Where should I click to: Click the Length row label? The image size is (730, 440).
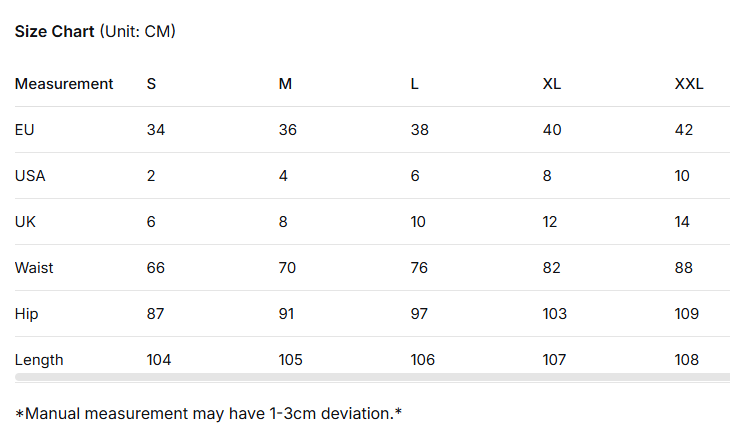coord(39,360)
